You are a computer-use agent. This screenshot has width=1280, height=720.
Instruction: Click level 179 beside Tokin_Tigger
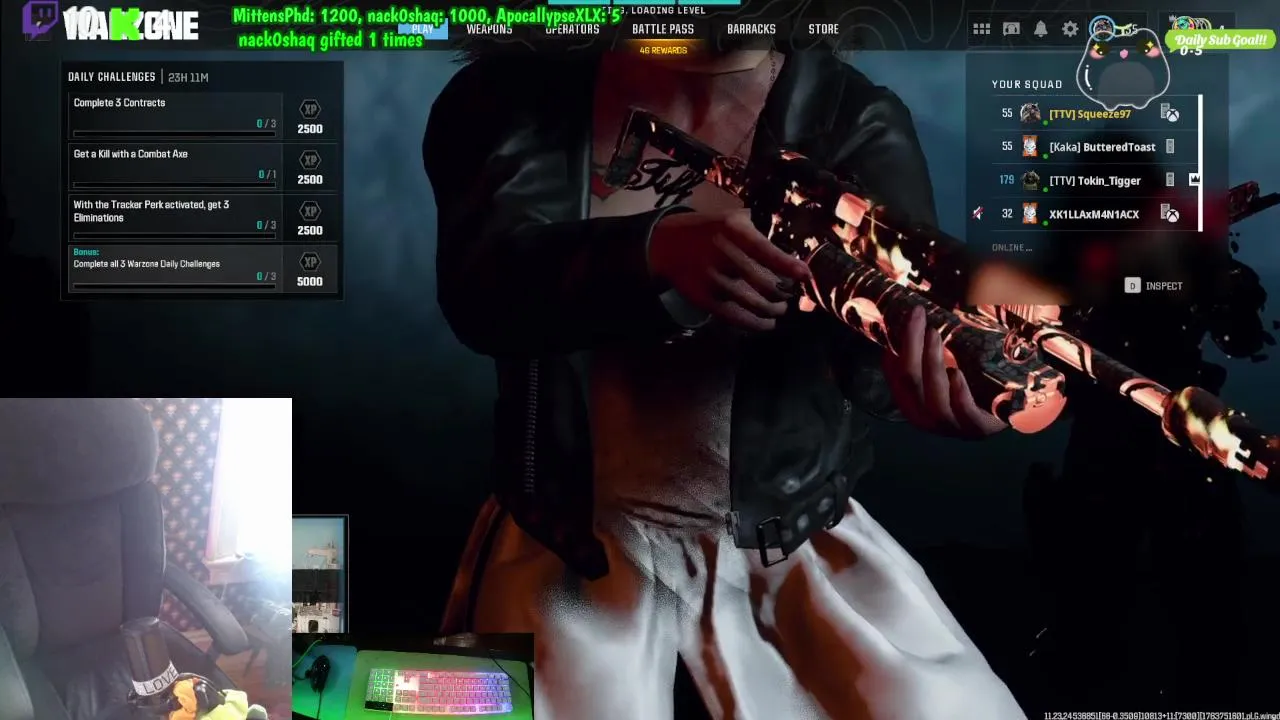click(x=1006, y=180)
